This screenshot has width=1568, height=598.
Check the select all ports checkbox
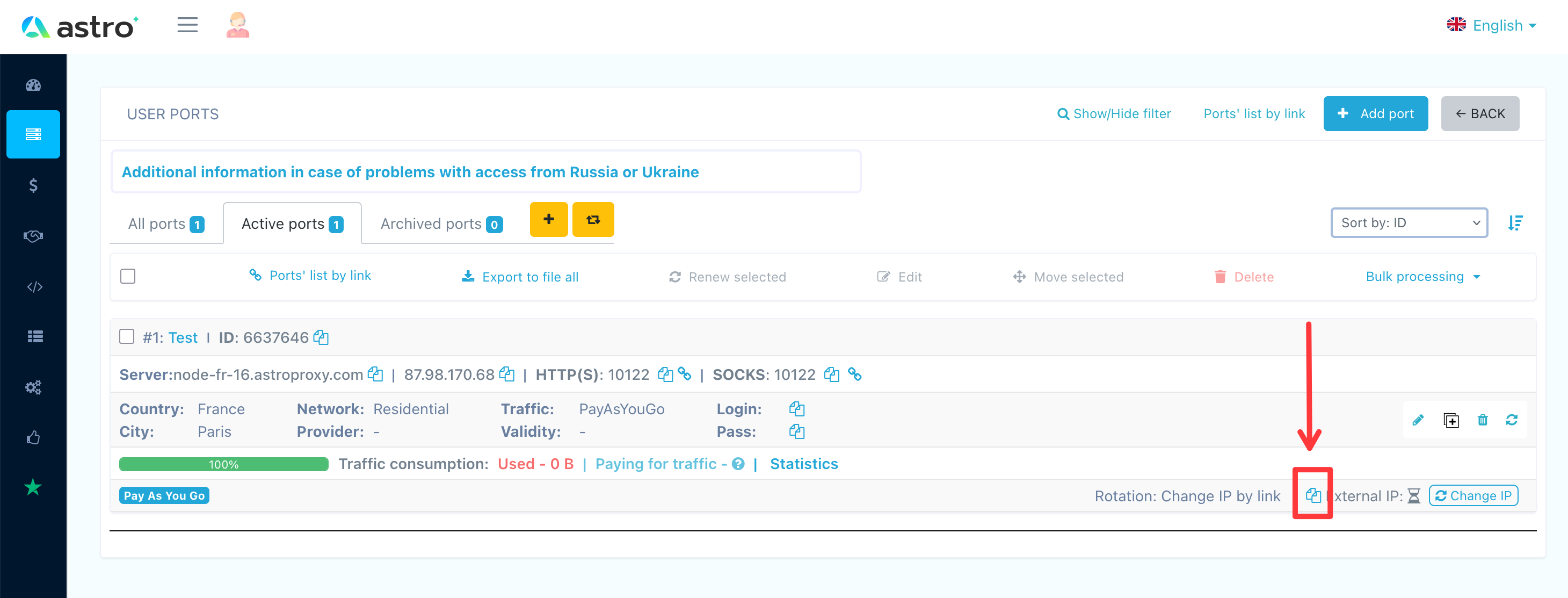click(x=128, y=276)
